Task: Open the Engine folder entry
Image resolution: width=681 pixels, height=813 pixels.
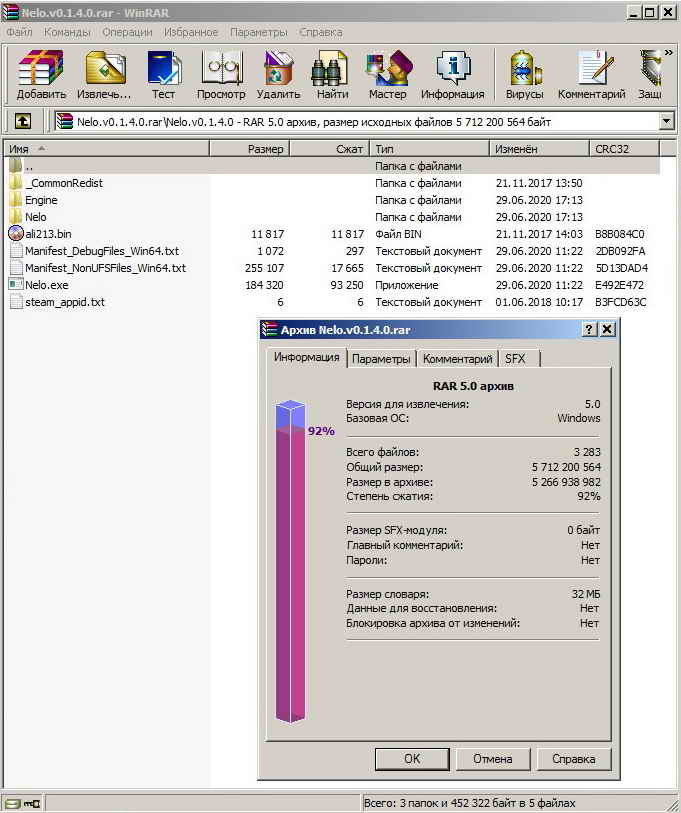Action: coord(41,200)
